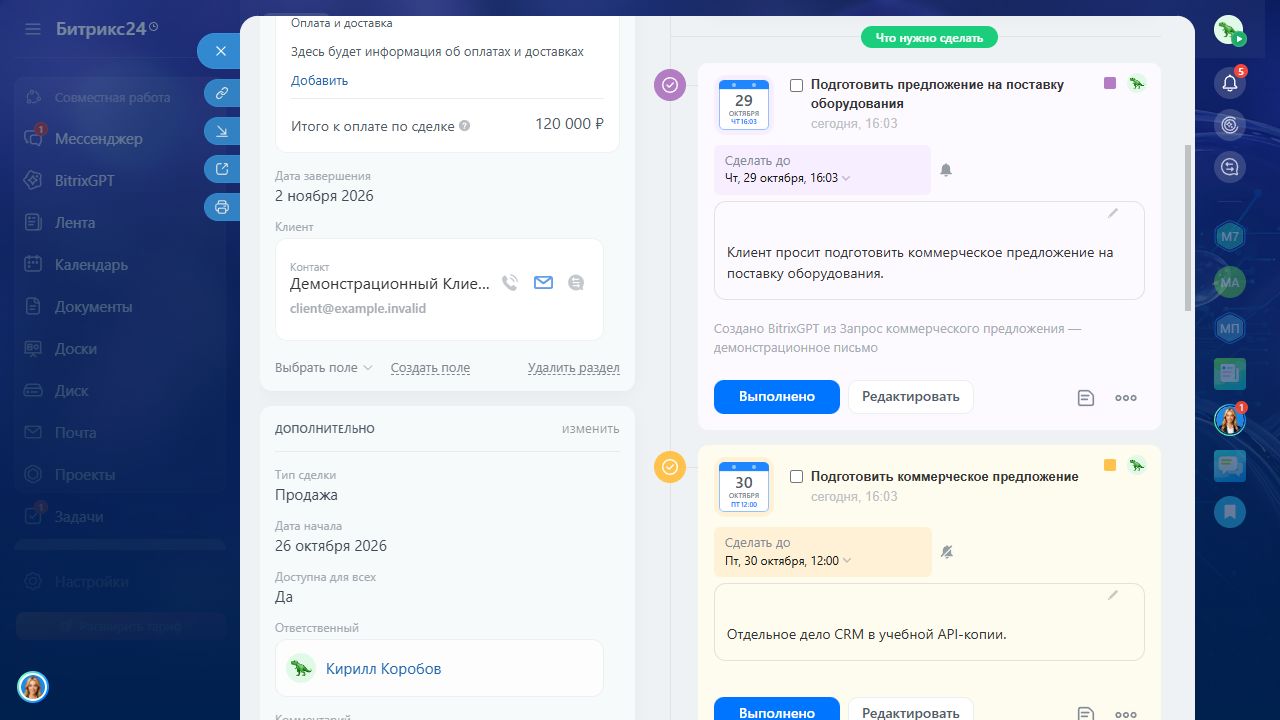Call the demo client via phone icon
This screenshot has height=720, width=1280.
510,283
